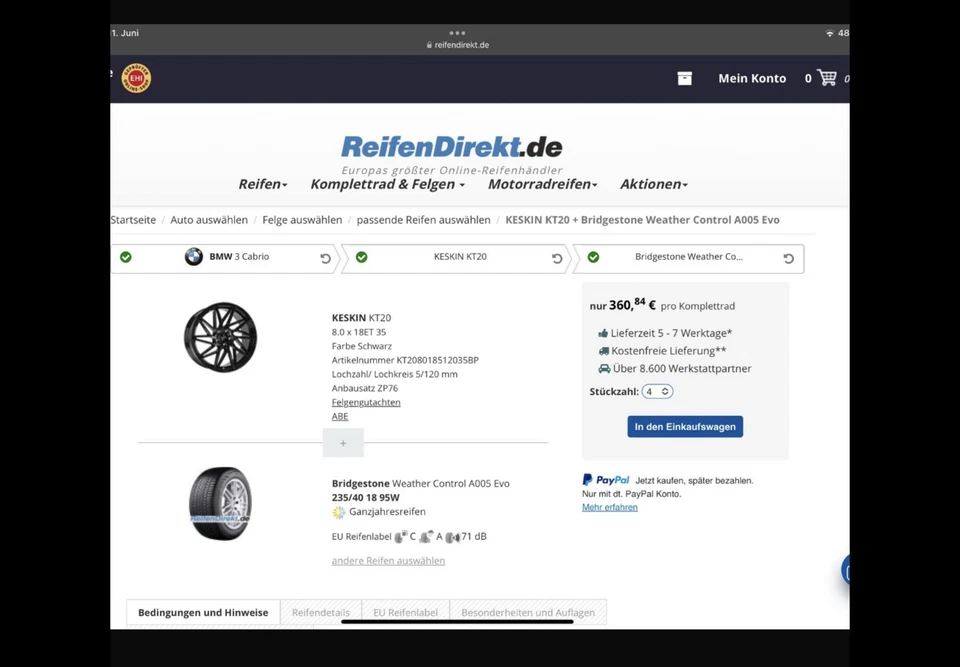Open the Bedingungen und Hinweise tab
This screenshot has width=960, height=667.
[x=202, y=612]
